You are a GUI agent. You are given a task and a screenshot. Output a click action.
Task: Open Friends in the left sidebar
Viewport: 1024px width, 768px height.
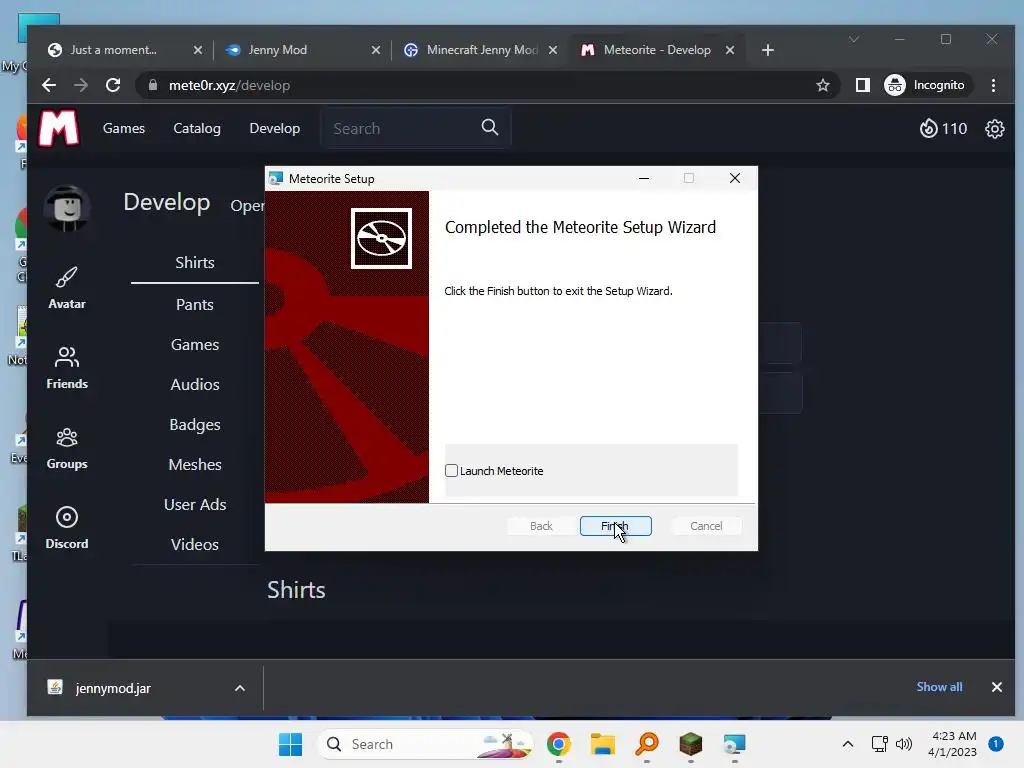(67, 368)
